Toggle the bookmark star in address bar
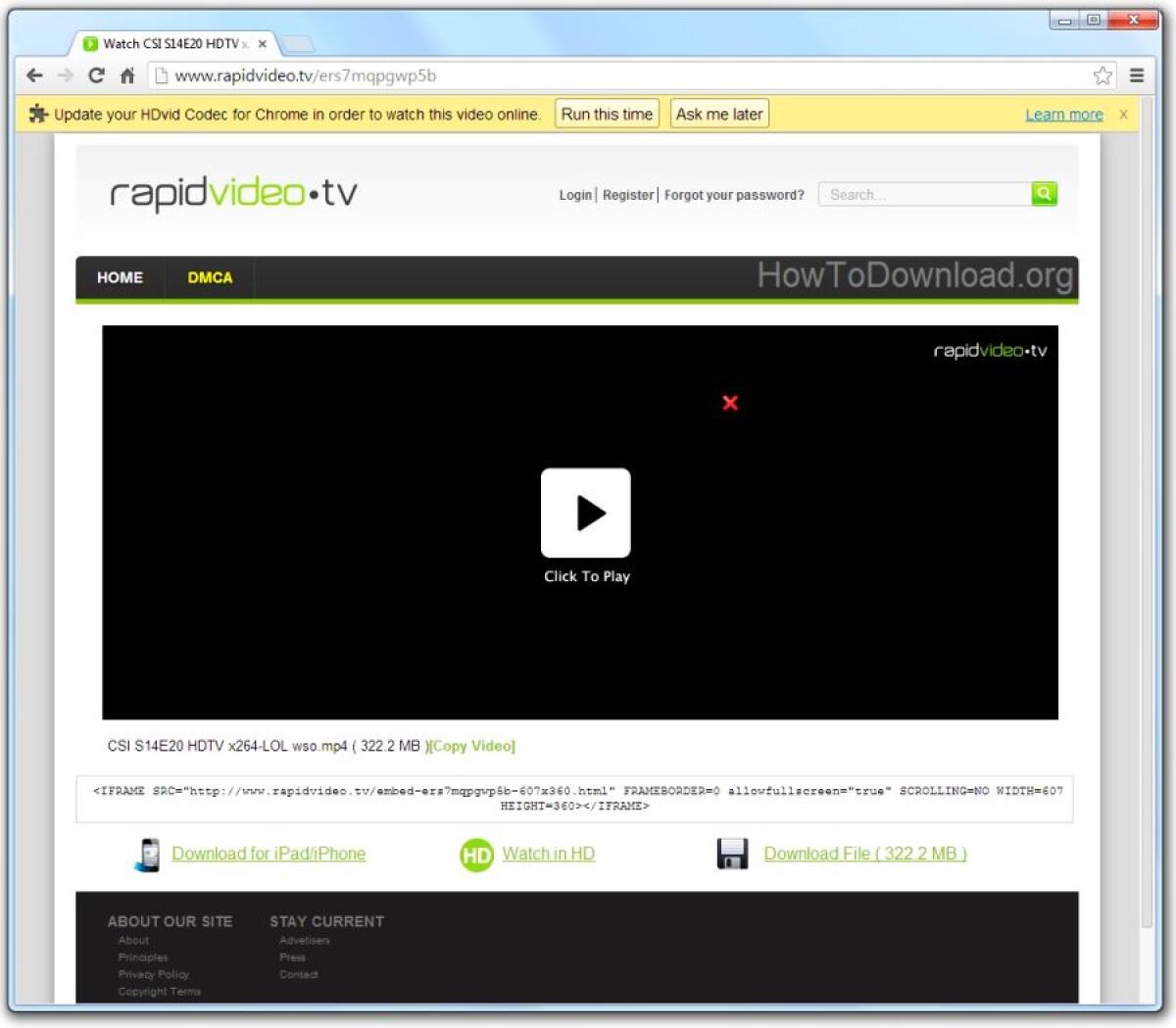Viewport: 1176px width, 1028px height. pyautogui.click(x=1101, y=74)
